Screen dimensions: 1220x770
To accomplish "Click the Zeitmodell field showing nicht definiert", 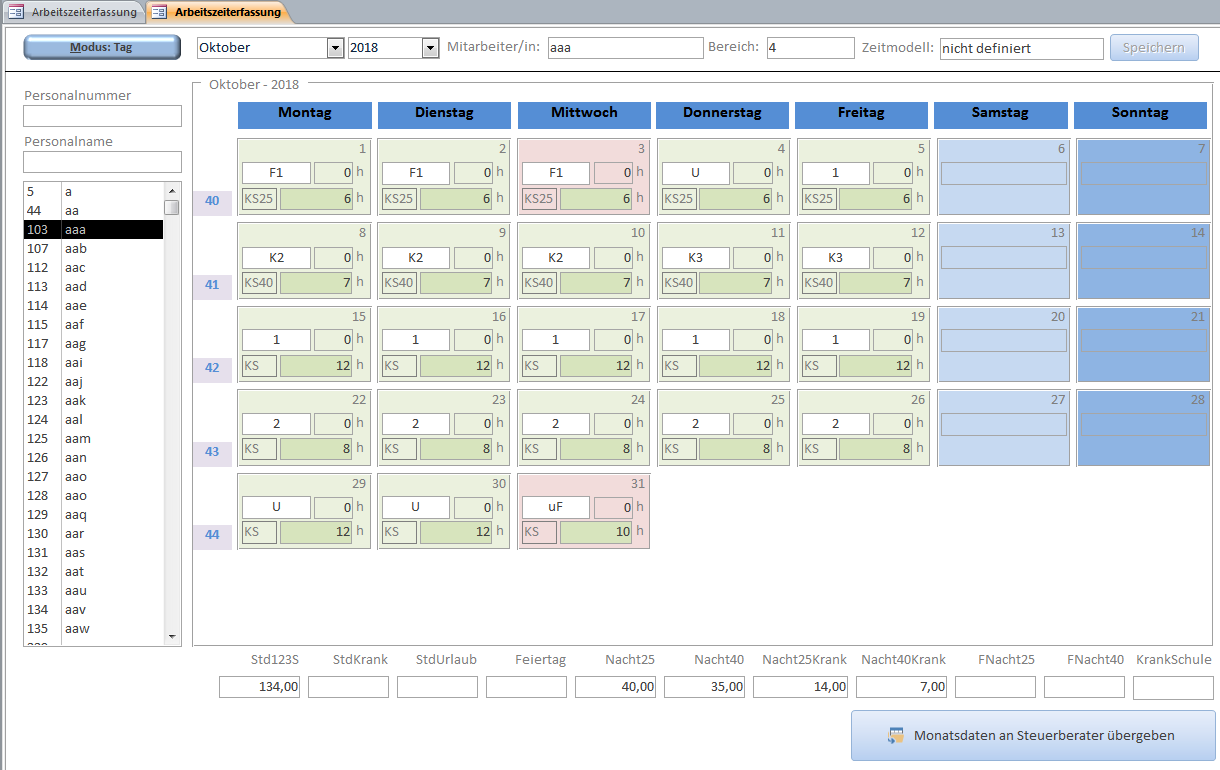I will (1020, 48).
